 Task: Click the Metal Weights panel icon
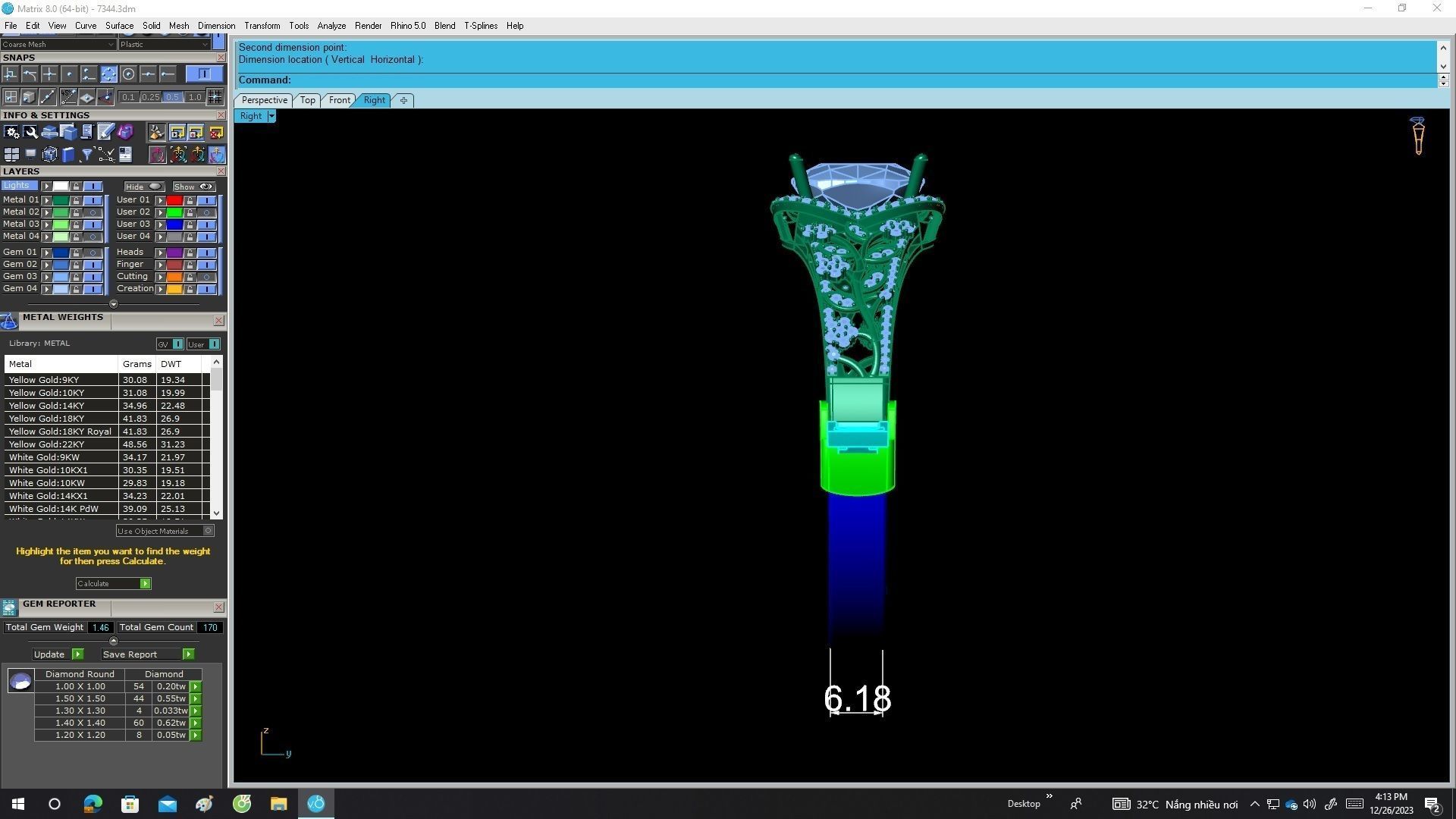coord(9,322)
